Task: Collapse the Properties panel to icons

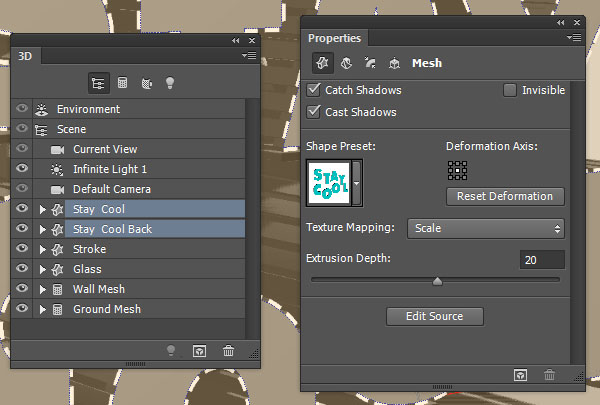Action: click(x=561, y=23)
